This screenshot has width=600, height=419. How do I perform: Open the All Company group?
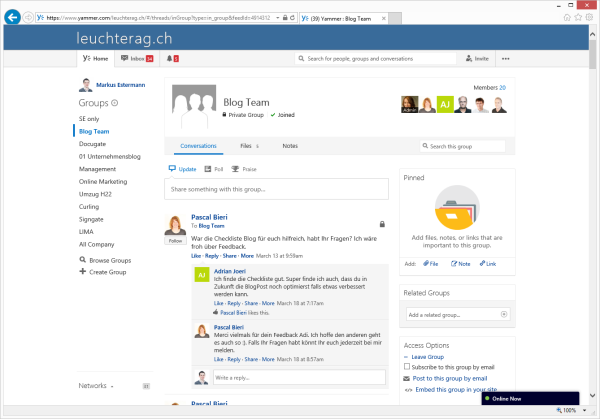click(x=96, y=245)
